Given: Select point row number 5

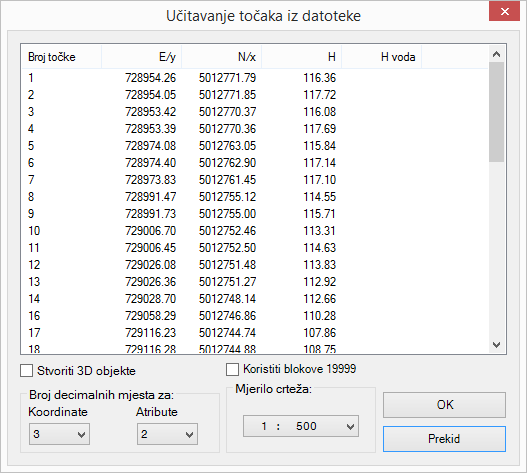Looking at the screenshot, I should 254,146.
